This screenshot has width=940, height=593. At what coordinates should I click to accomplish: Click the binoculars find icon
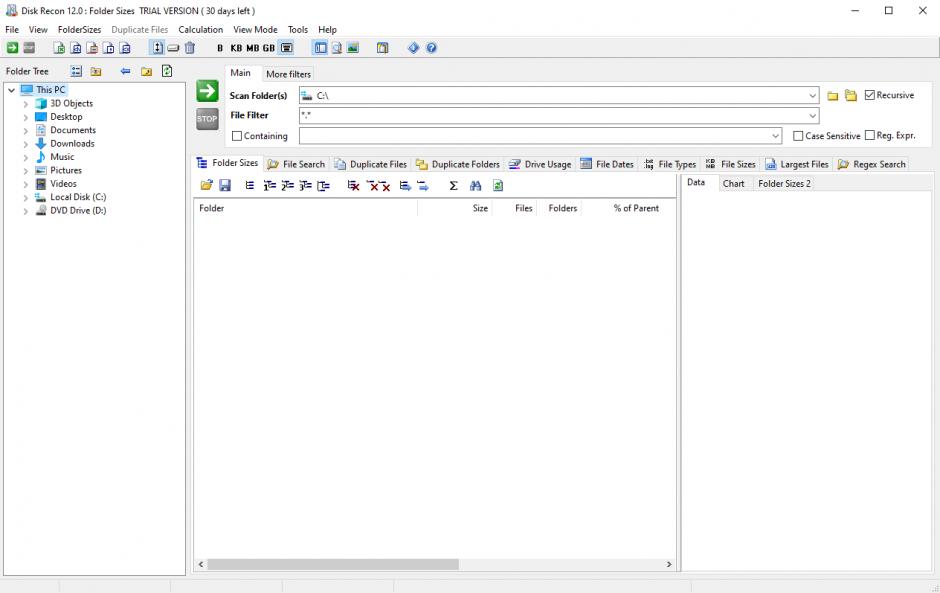click(475, 186)
